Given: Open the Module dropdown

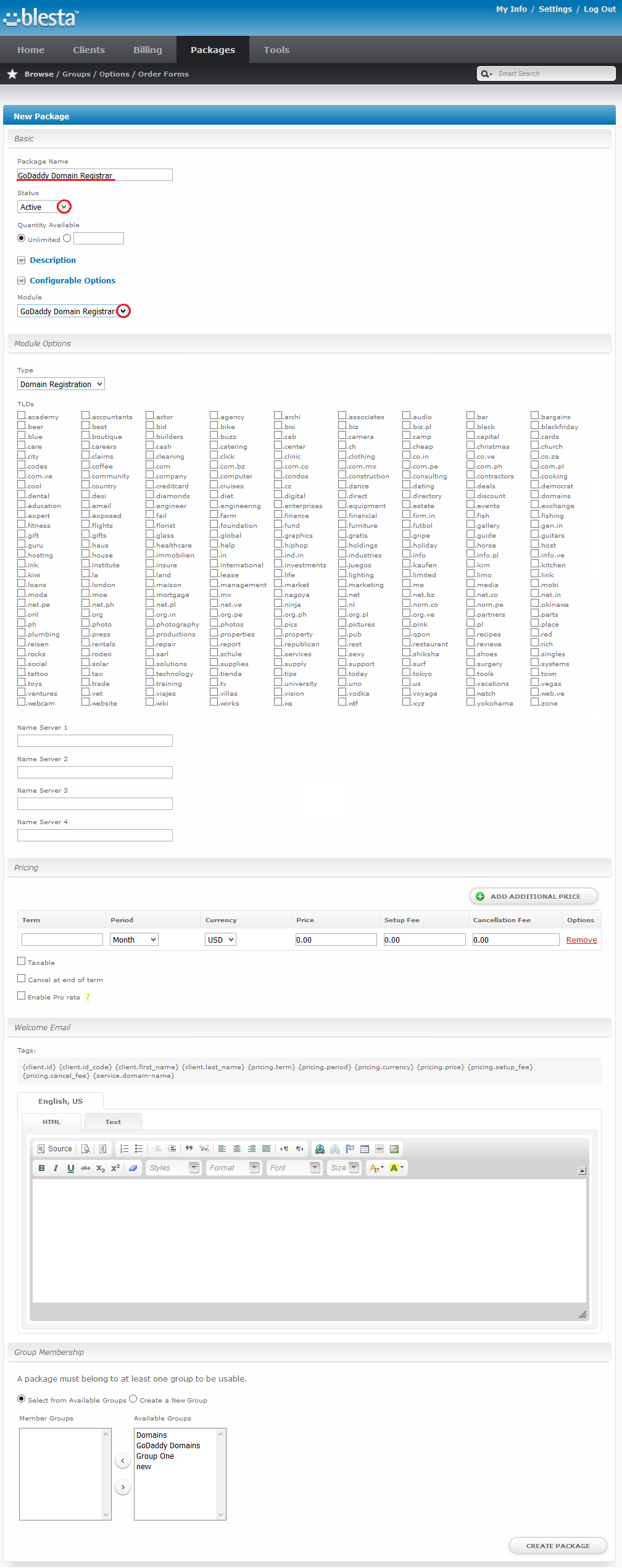Looking at the screenshot, I should (x=73, y=311).
